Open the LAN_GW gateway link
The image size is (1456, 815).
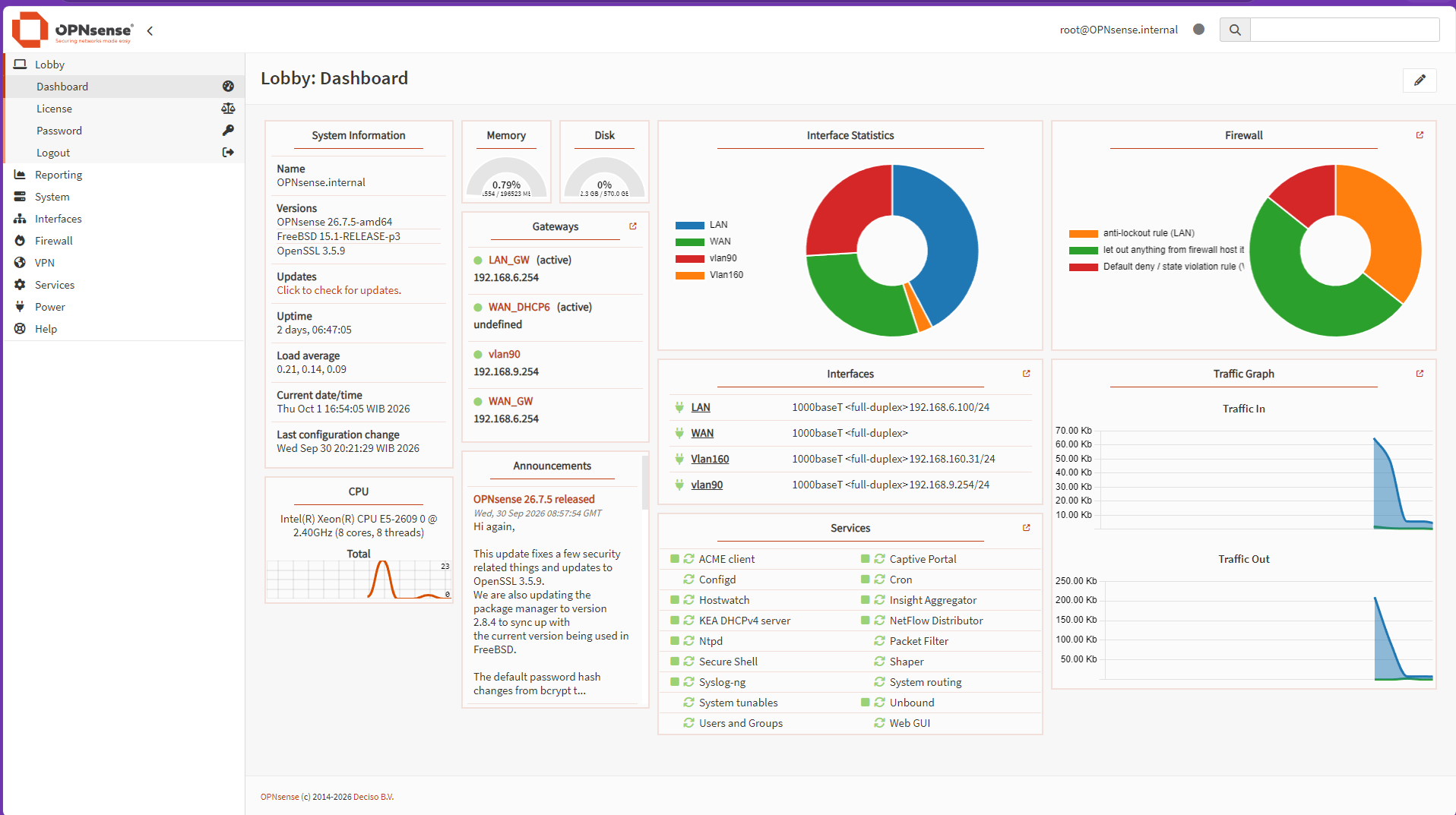point(508,260)
